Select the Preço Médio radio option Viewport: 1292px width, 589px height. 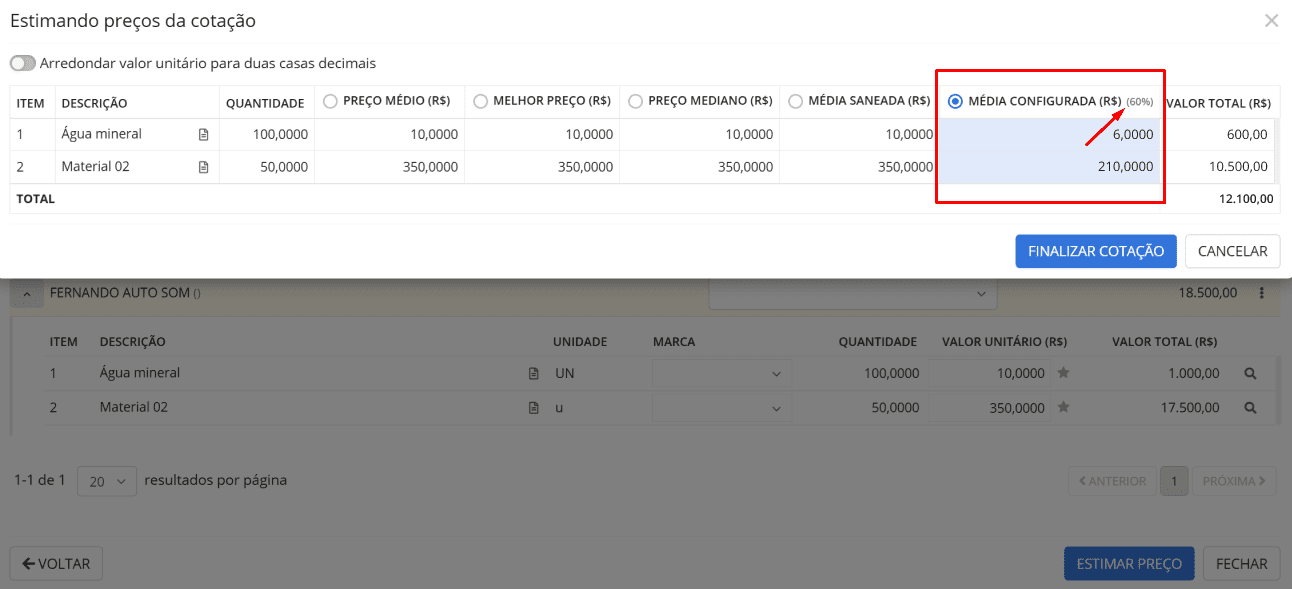click(x=330, y=101)
